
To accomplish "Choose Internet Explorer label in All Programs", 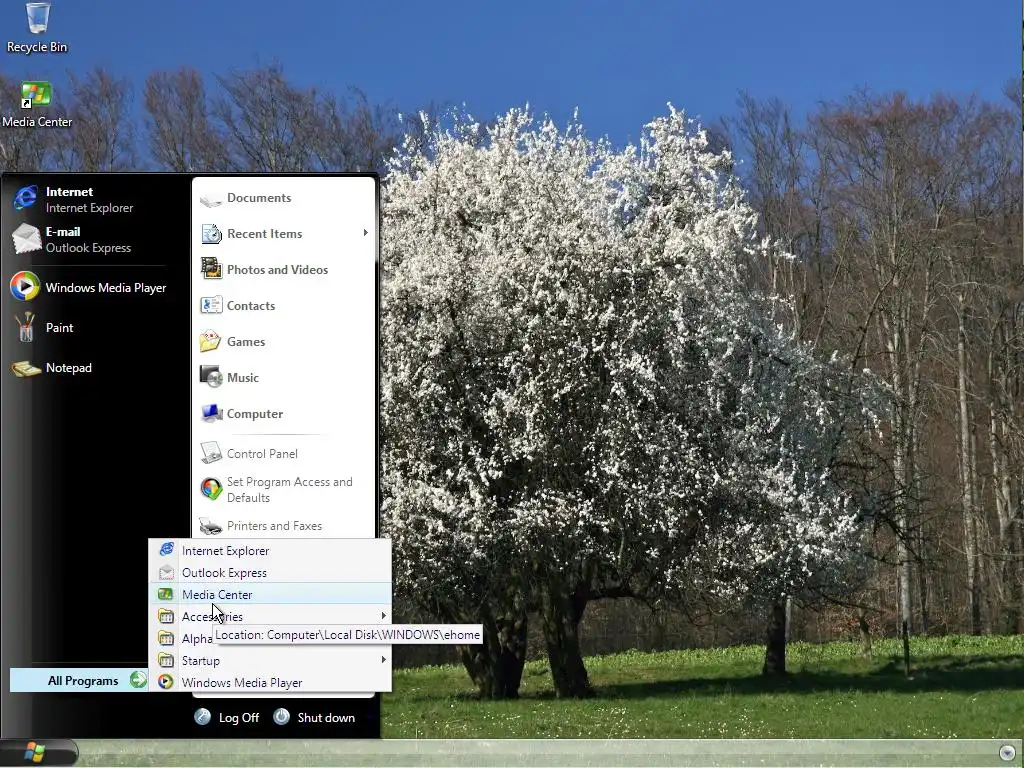I will pos(225,551).
